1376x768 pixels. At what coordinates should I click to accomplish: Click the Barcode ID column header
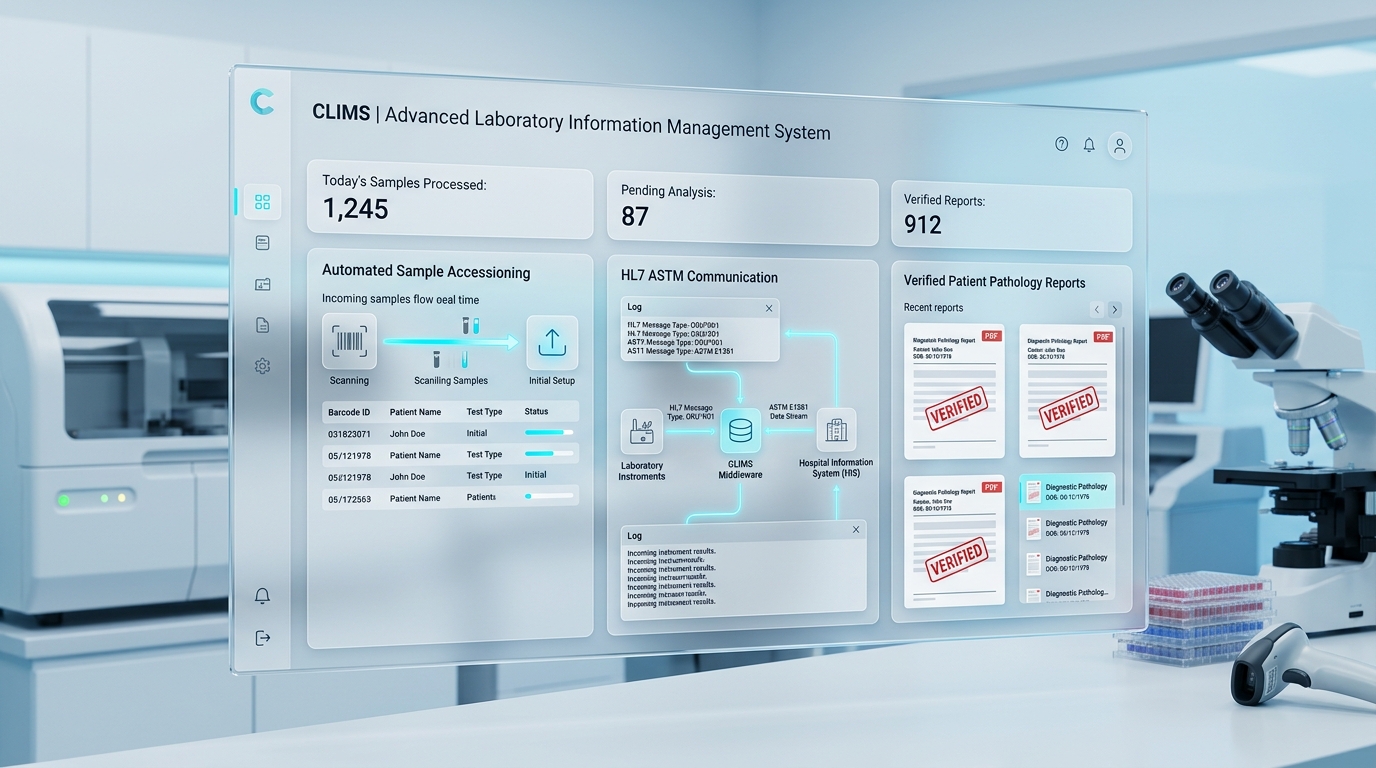[x=349, y=412]
